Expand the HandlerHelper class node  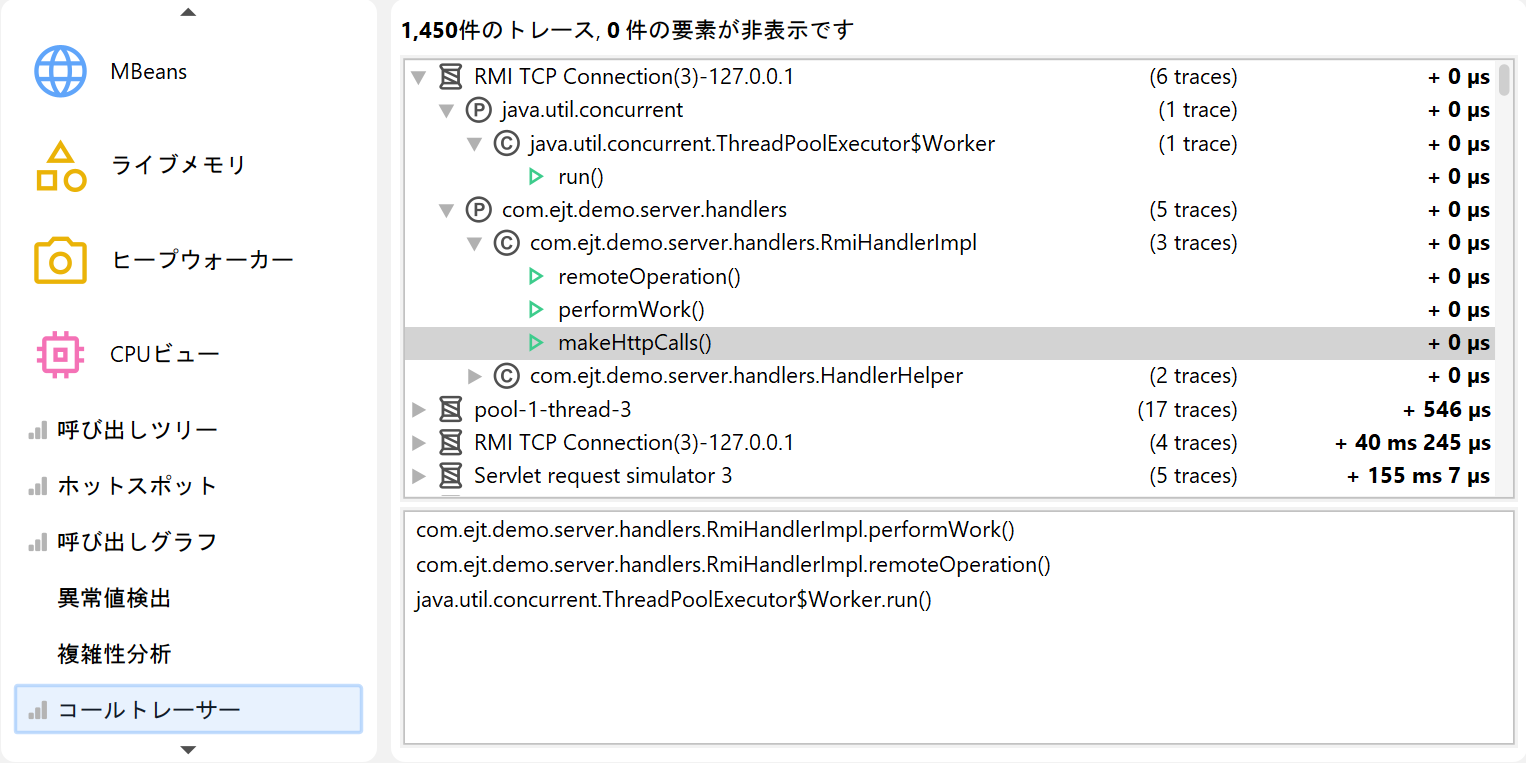(475, 377)
